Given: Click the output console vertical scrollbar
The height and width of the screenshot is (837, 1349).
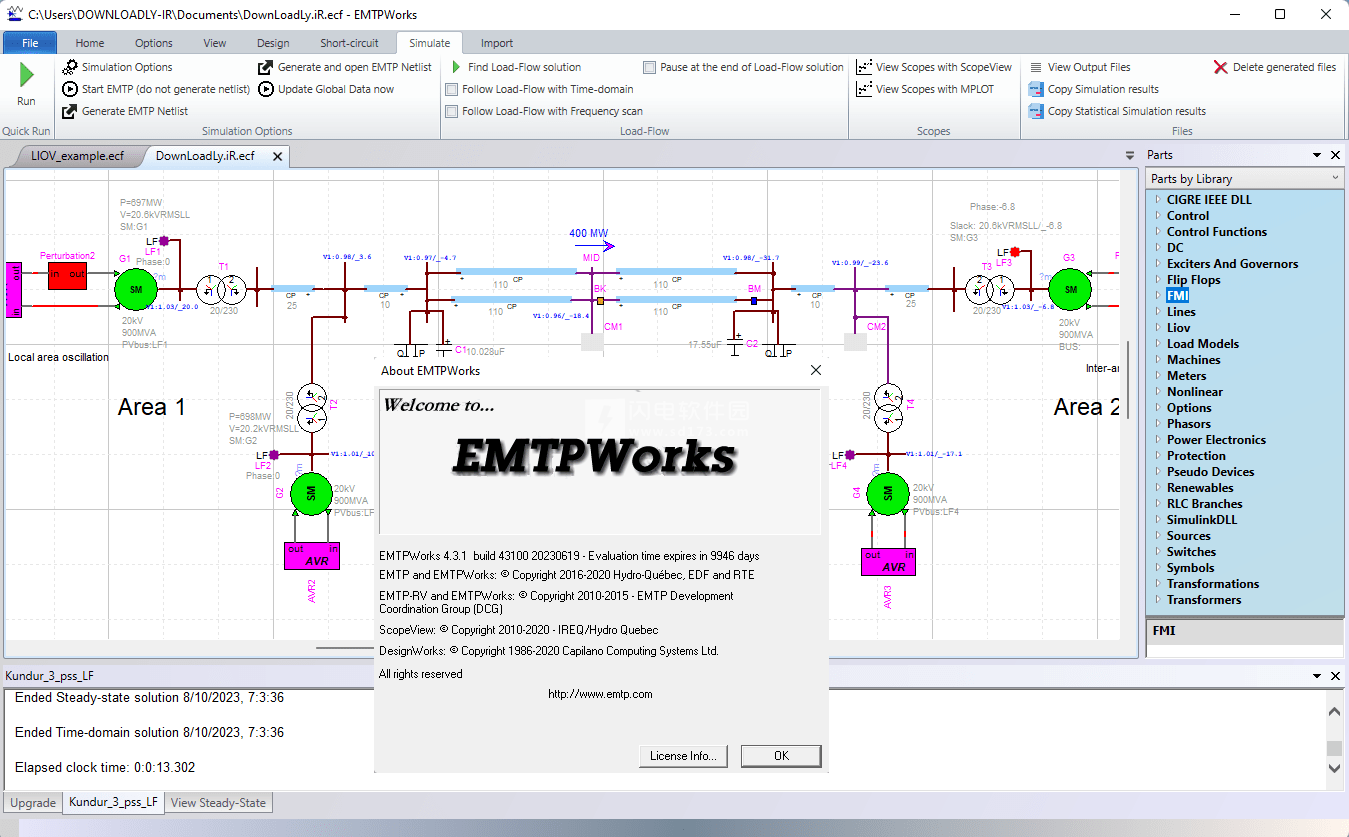Looking at the screenshot, I should click(1334, 740).
